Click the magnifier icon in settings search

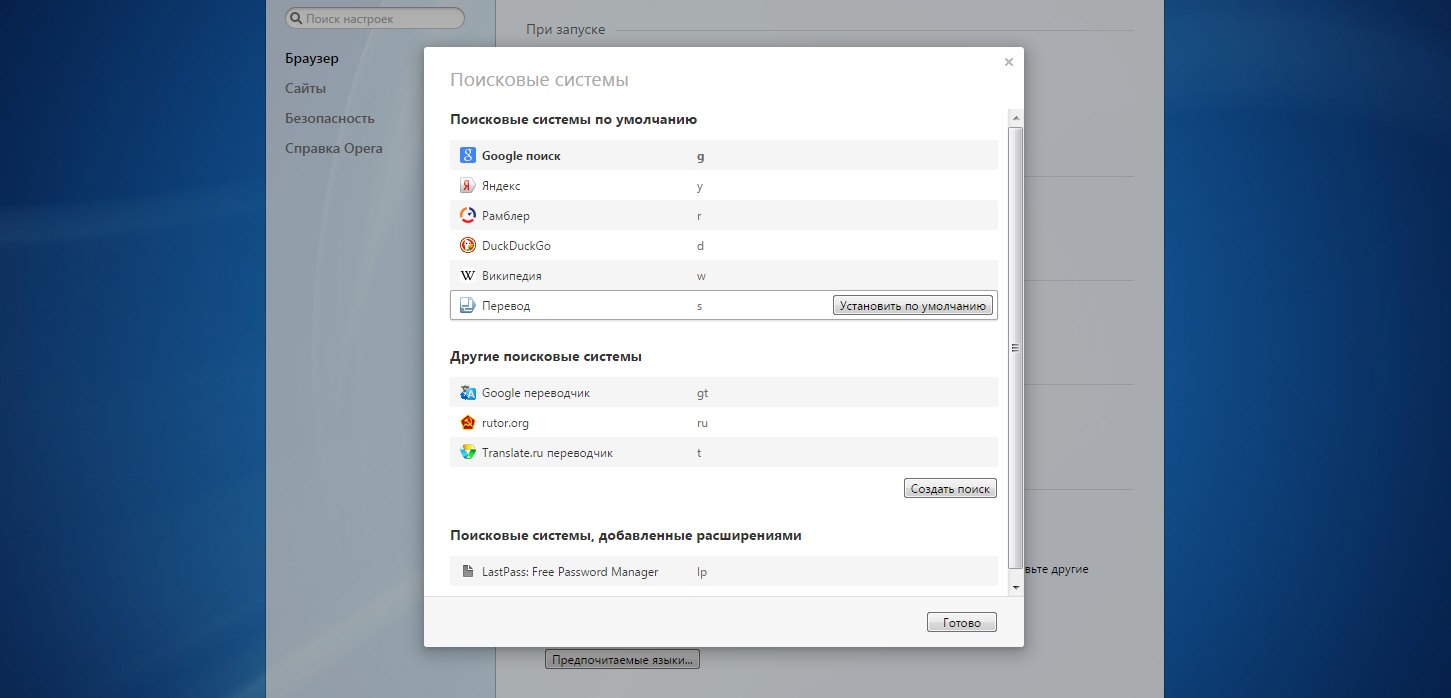(296, 18)
